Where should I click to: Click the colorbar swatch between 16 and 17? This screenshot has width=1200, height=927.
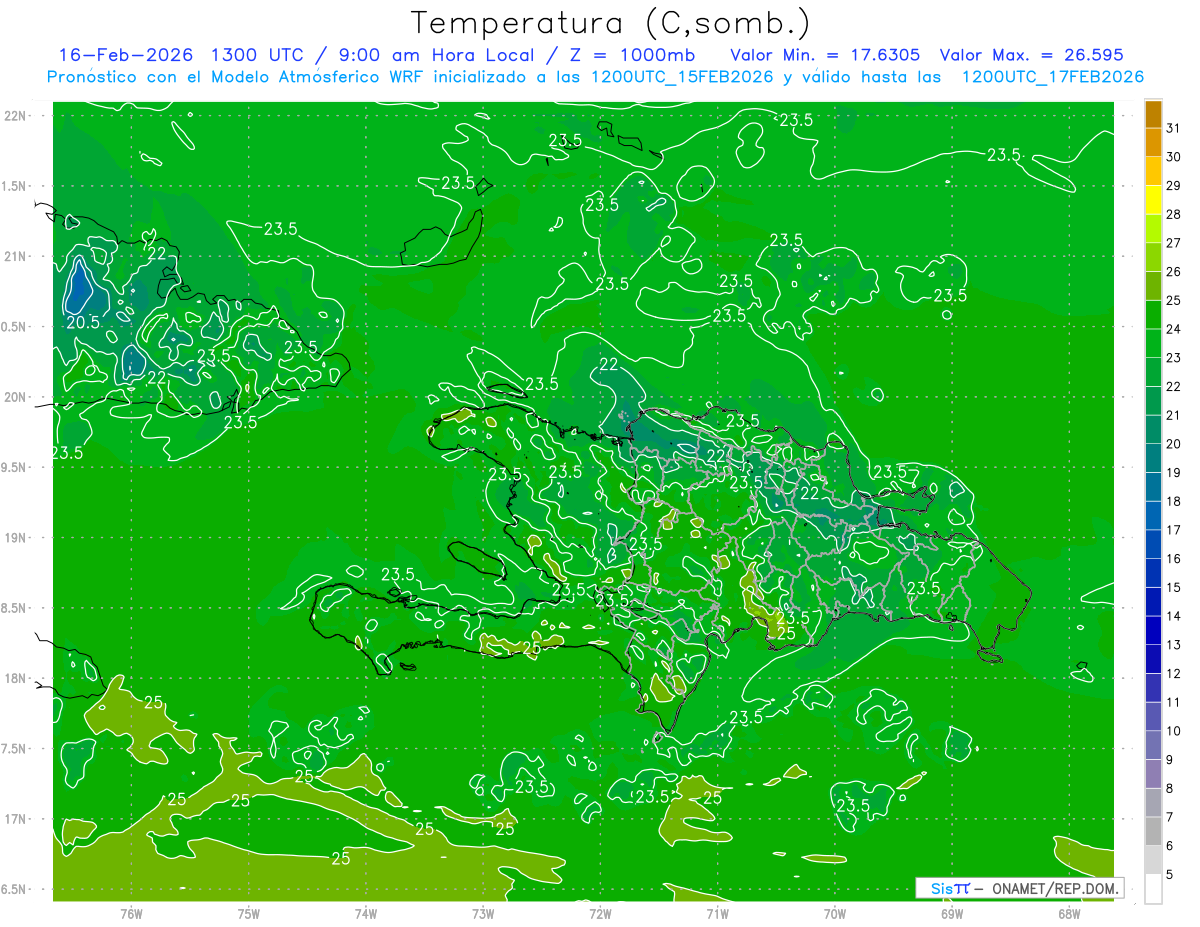(x=1153, y=544)
